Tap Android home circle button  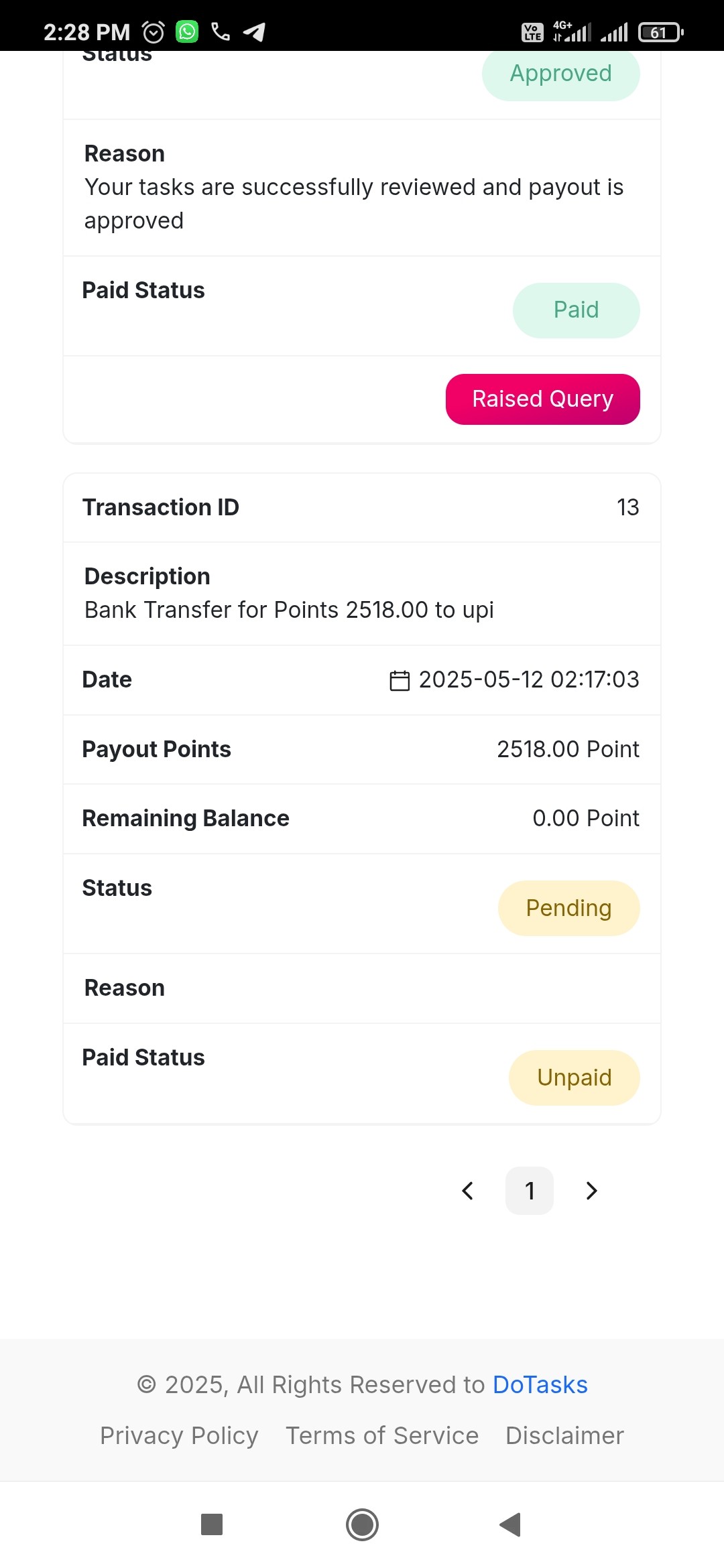coord(362,1524)
